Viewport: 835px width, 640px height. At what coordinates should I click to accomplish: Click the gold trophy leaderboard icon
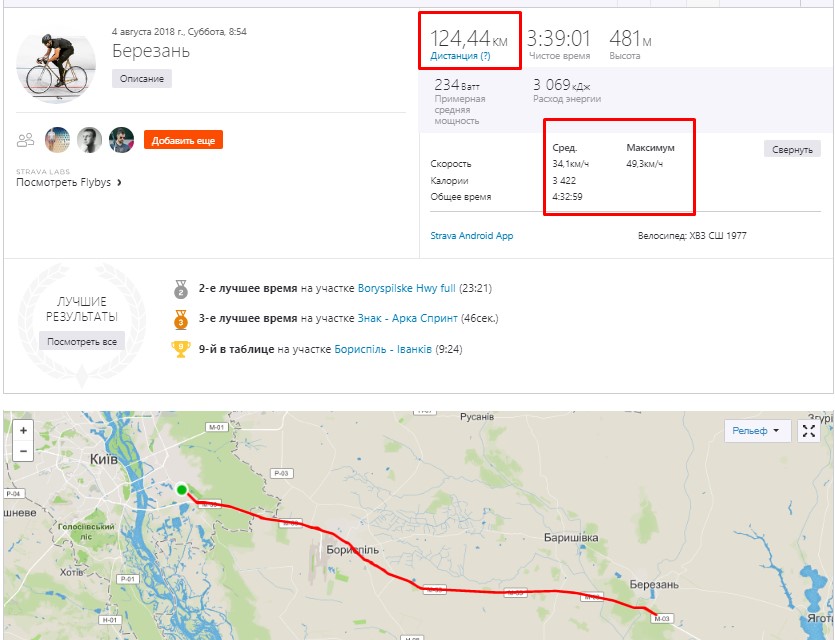coord(181,349)
